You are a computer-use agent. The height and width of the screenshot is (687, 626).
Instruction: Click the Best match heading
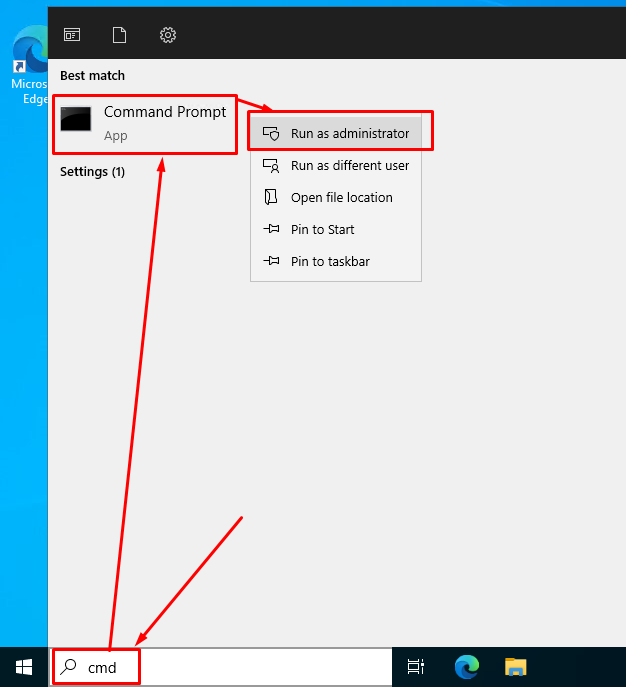(x=92, y=76)
